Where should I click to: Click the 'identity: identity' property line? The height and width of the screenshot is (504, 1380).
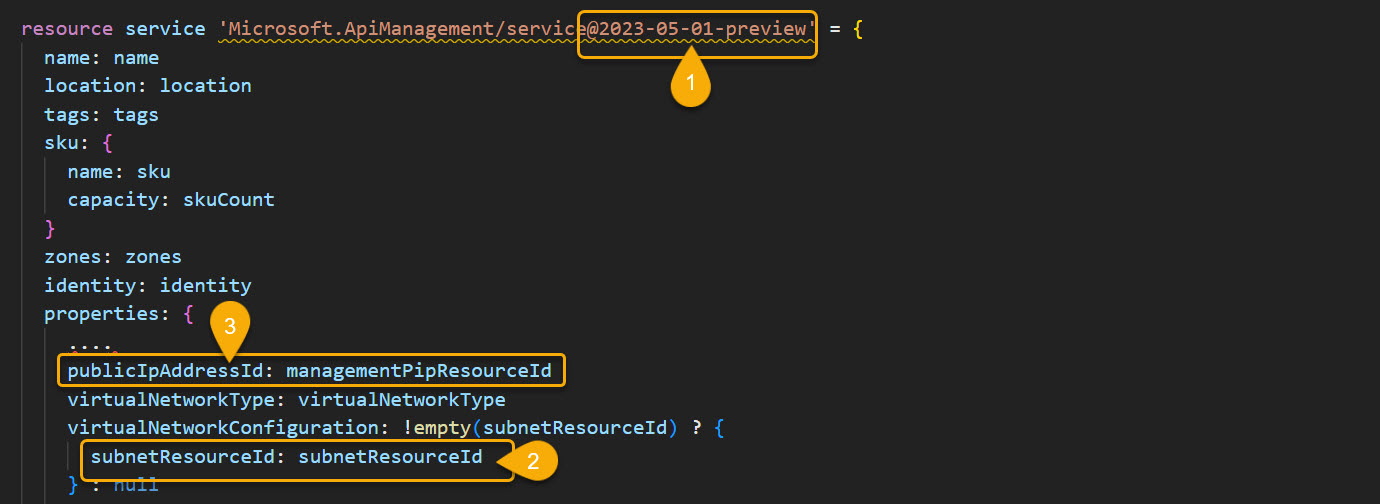[x=147, y=286]
